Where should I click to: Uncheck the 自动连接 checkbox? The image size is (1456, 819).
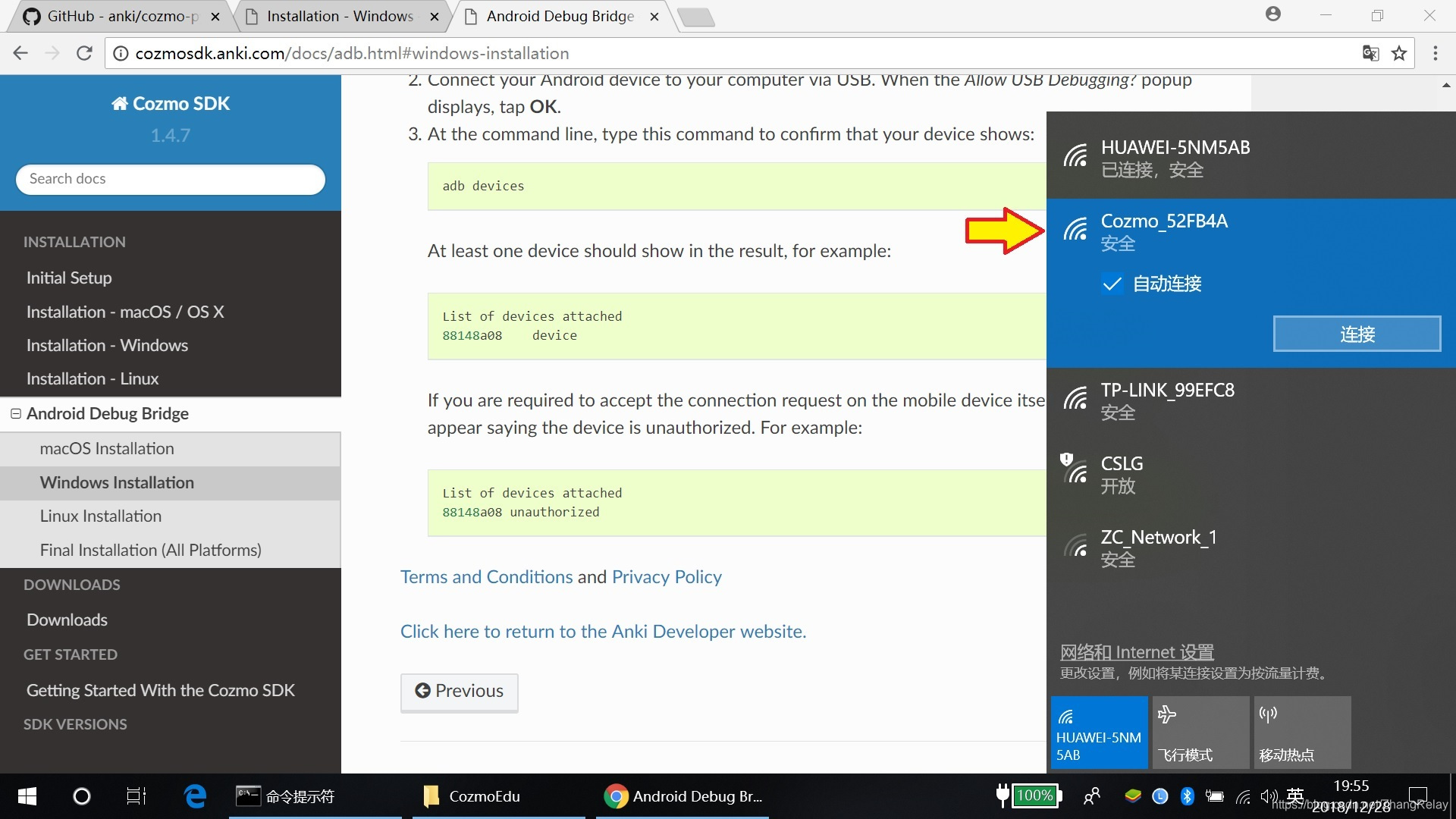point(1112,284)
